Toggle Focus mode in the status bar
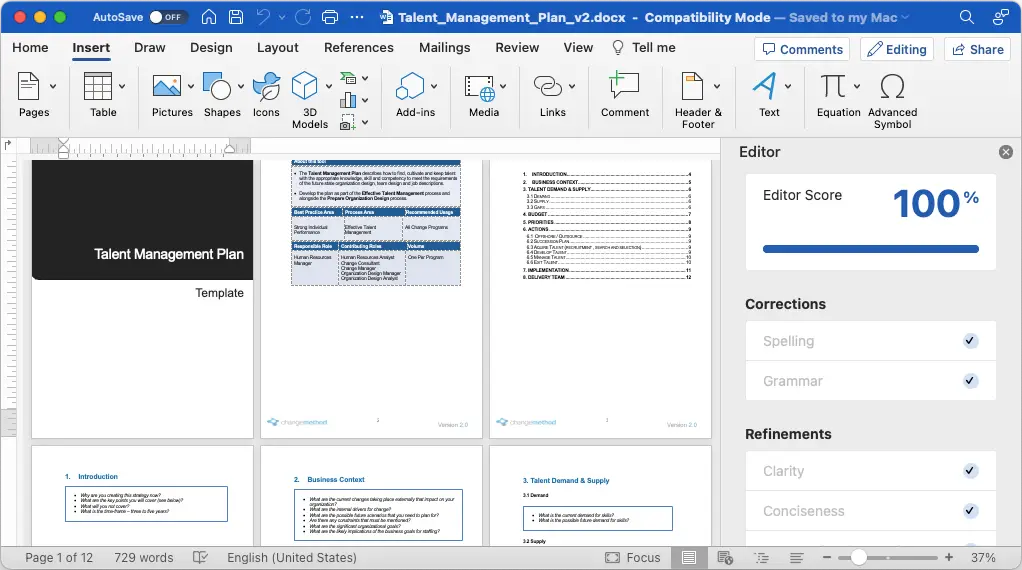This screenshot has height=570, width=1022. tap(632, 558)
